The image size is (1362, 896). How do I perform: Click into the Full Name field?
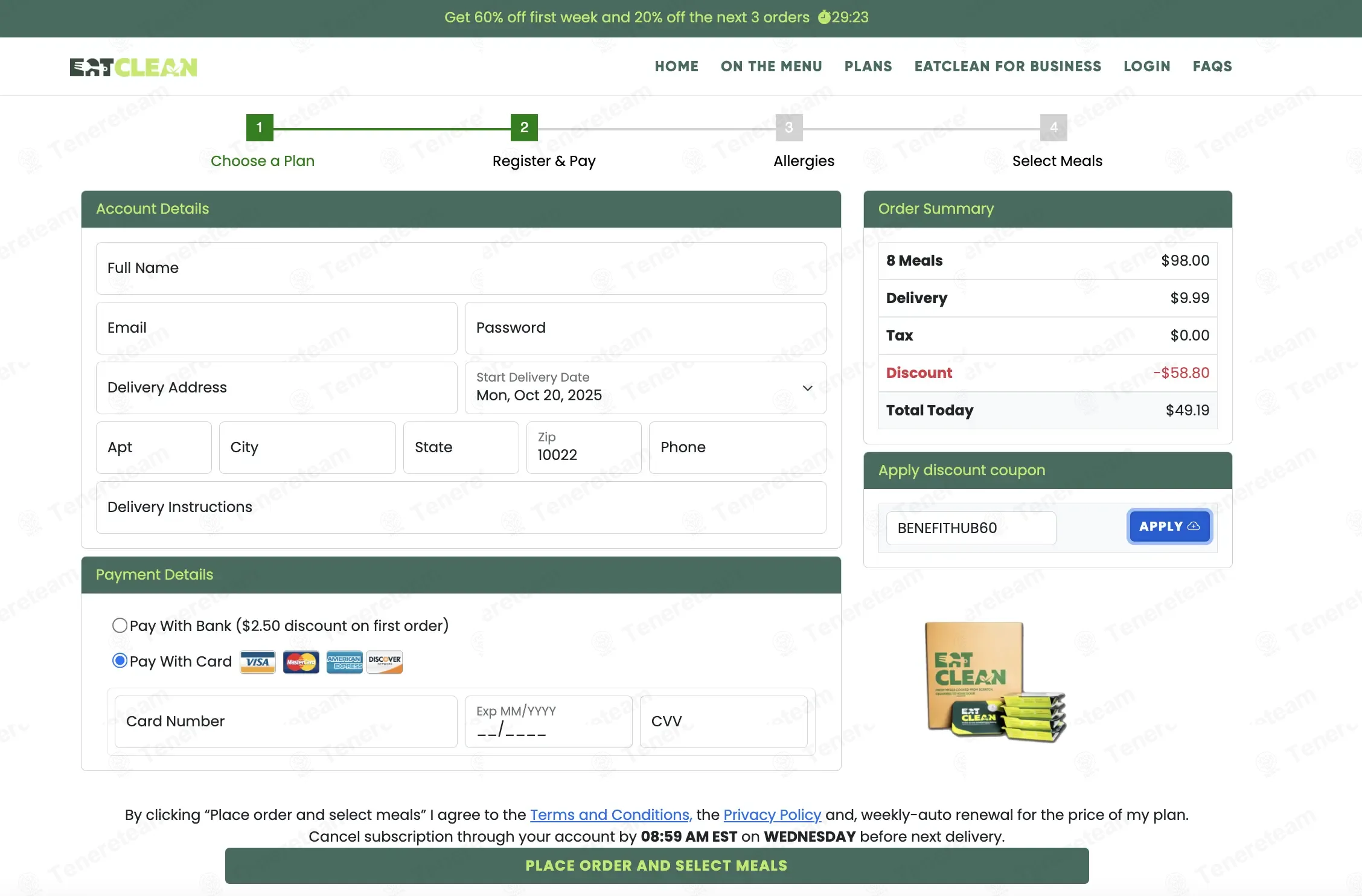point(461,268)
